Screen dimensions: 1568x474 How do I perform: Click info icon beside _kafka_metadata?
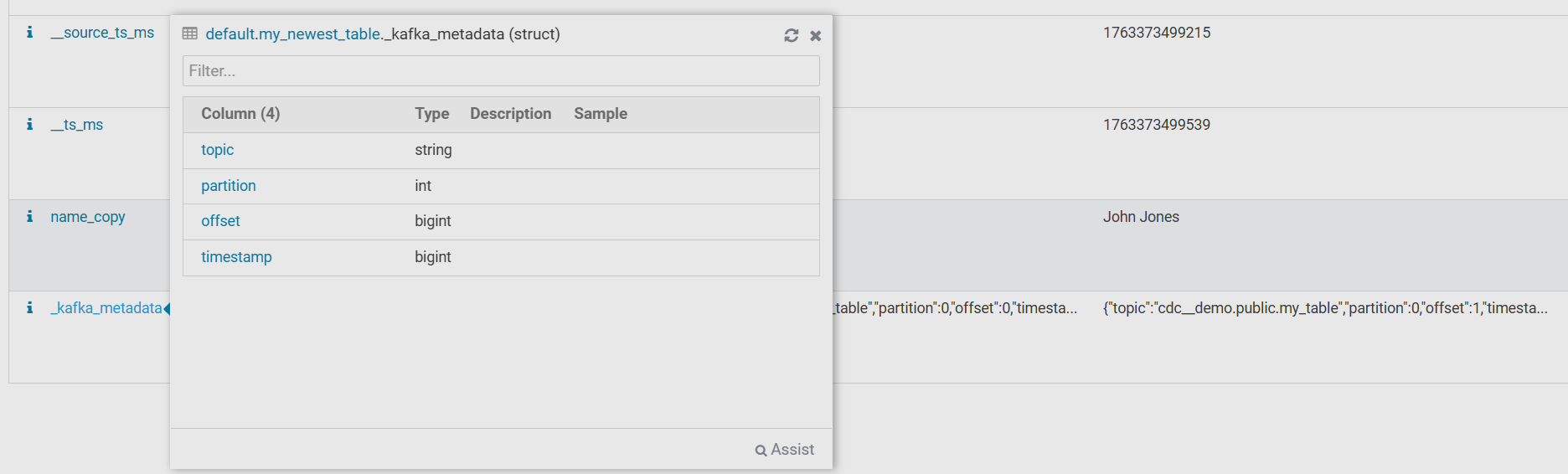tap(29, 308)
